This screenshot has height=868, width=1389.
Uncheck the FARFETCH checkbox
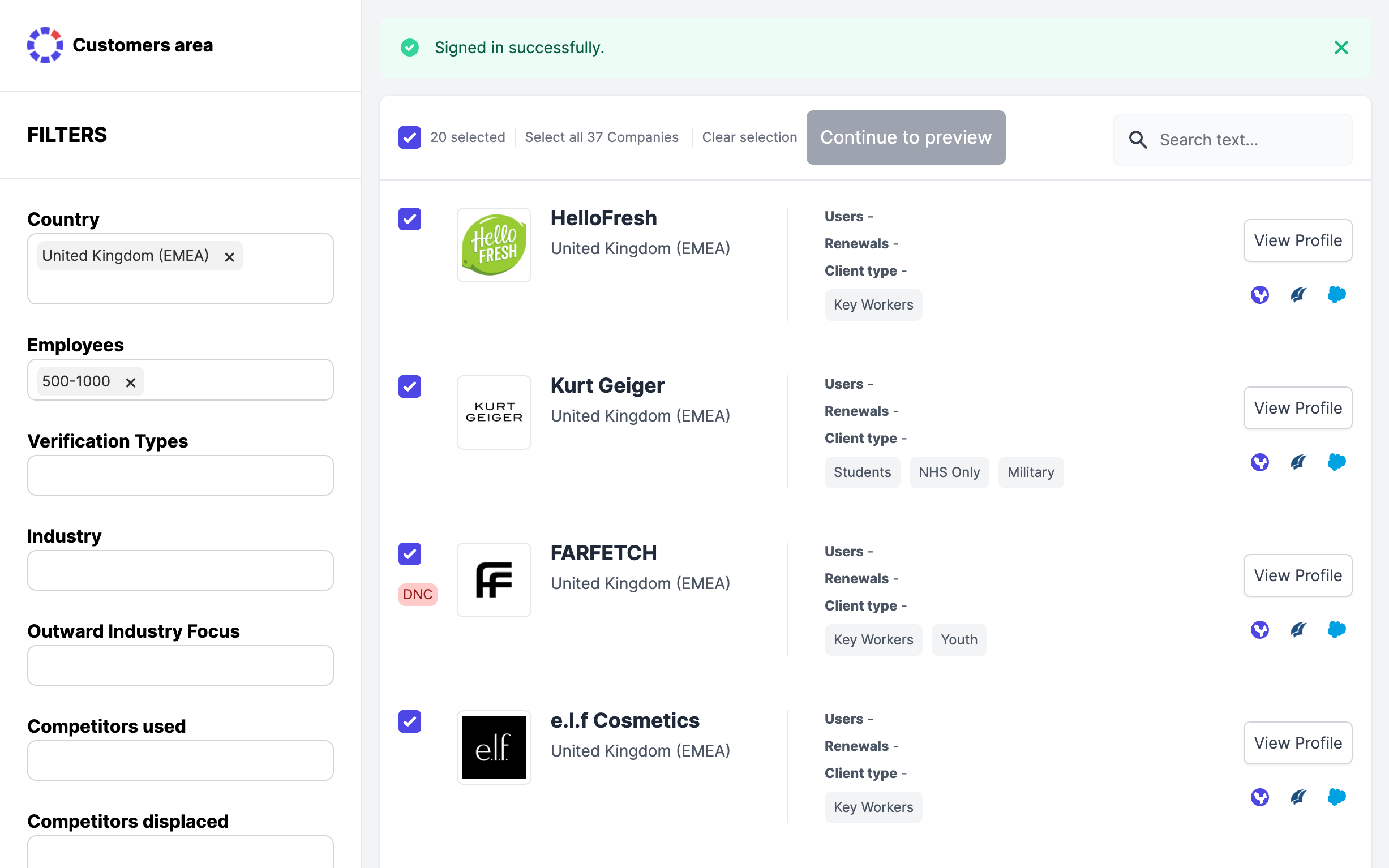409,554
